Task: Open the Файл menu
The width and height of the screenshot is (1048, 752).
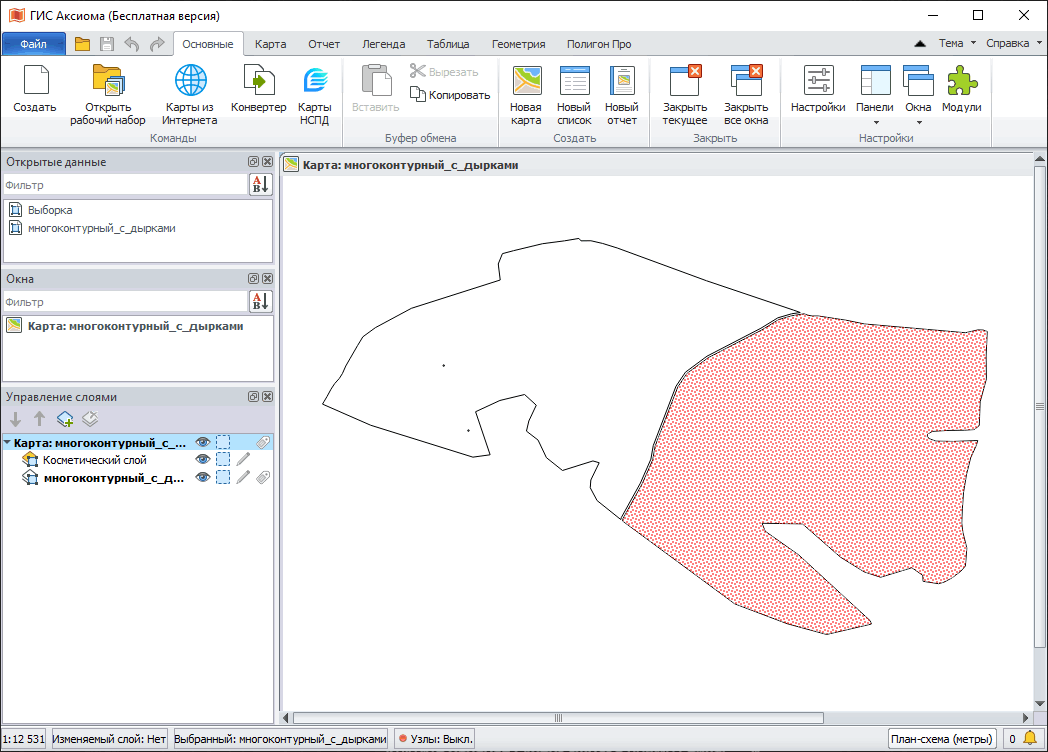Action: coord(33,44)
